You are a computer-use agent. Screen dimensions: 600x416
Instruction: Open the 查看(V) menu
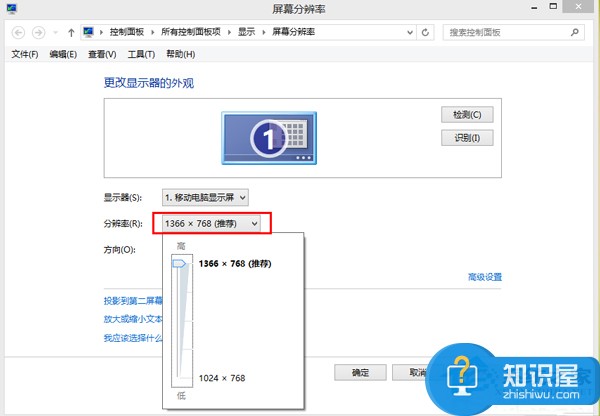tap(102, 54)
